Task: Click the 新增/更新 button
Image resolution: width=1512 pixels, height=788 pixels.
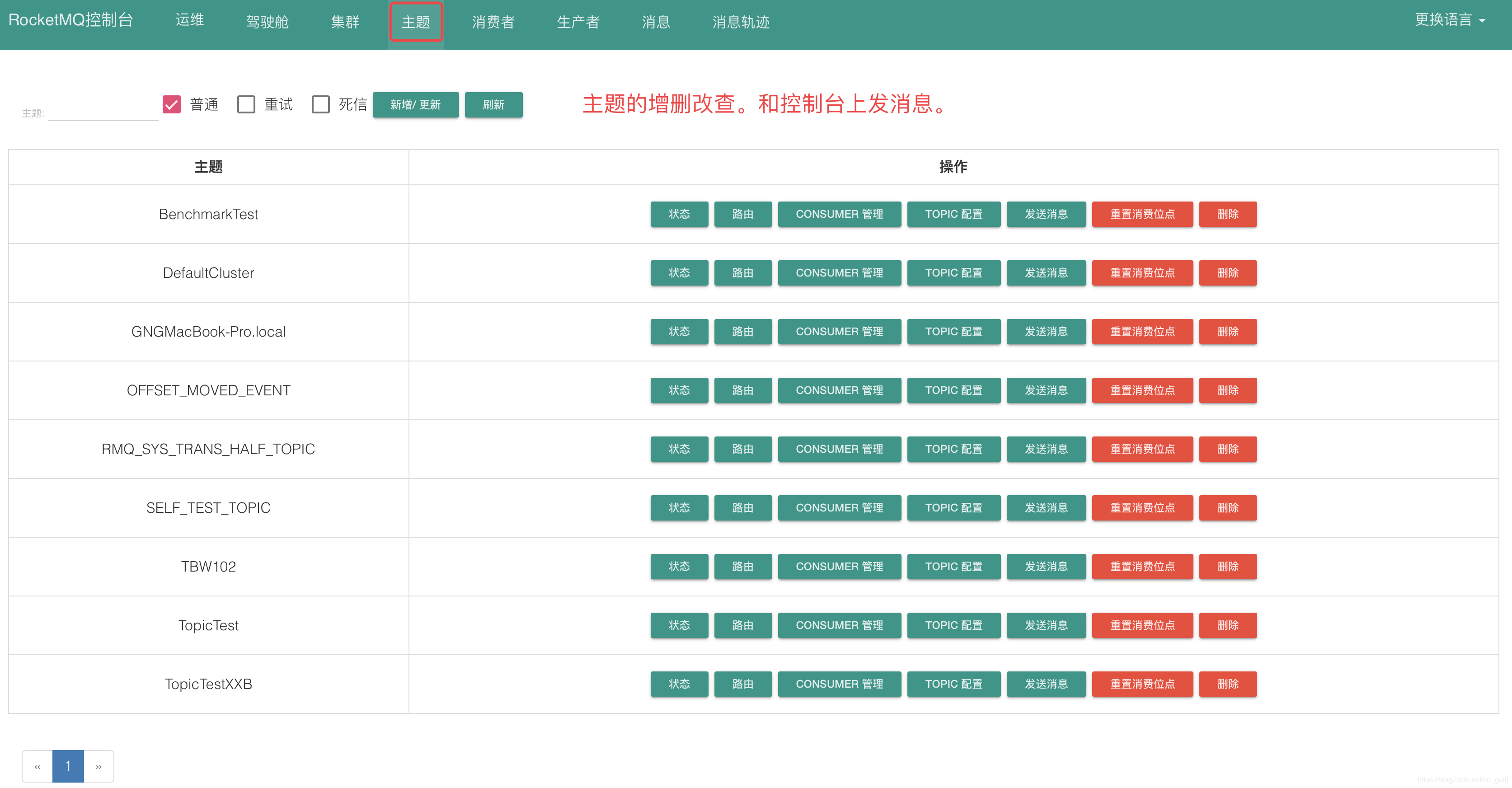Action: (416, 104)
